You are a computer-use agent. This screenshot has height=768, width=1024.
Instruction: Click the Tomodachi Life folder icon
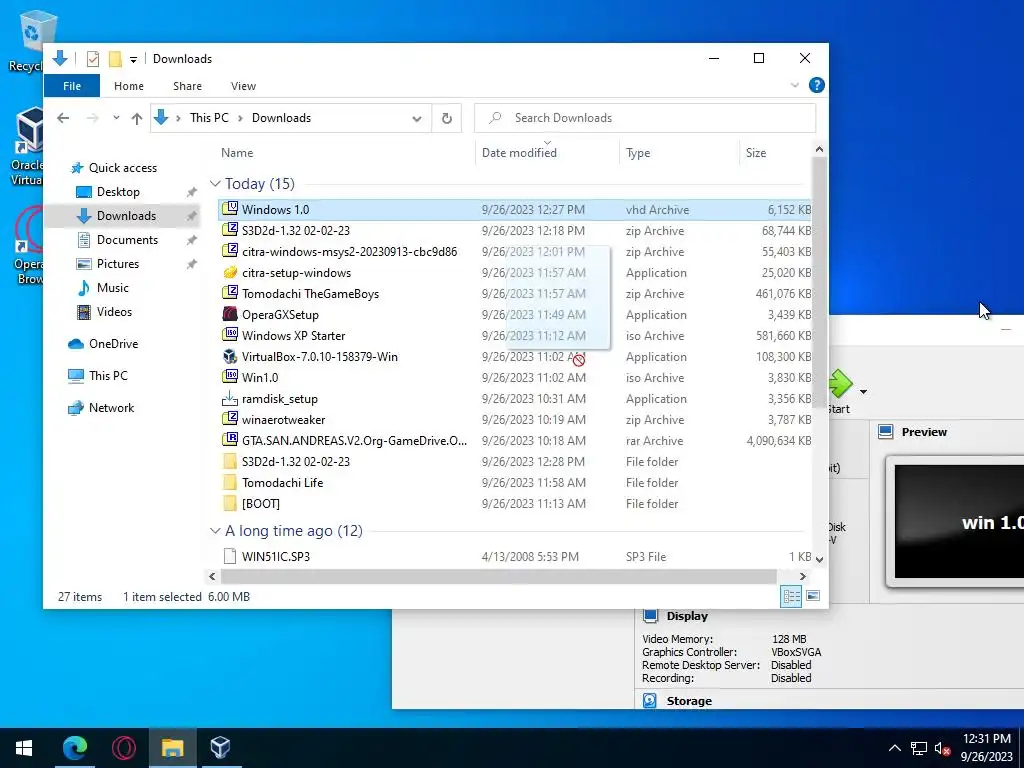coord(230,483)
